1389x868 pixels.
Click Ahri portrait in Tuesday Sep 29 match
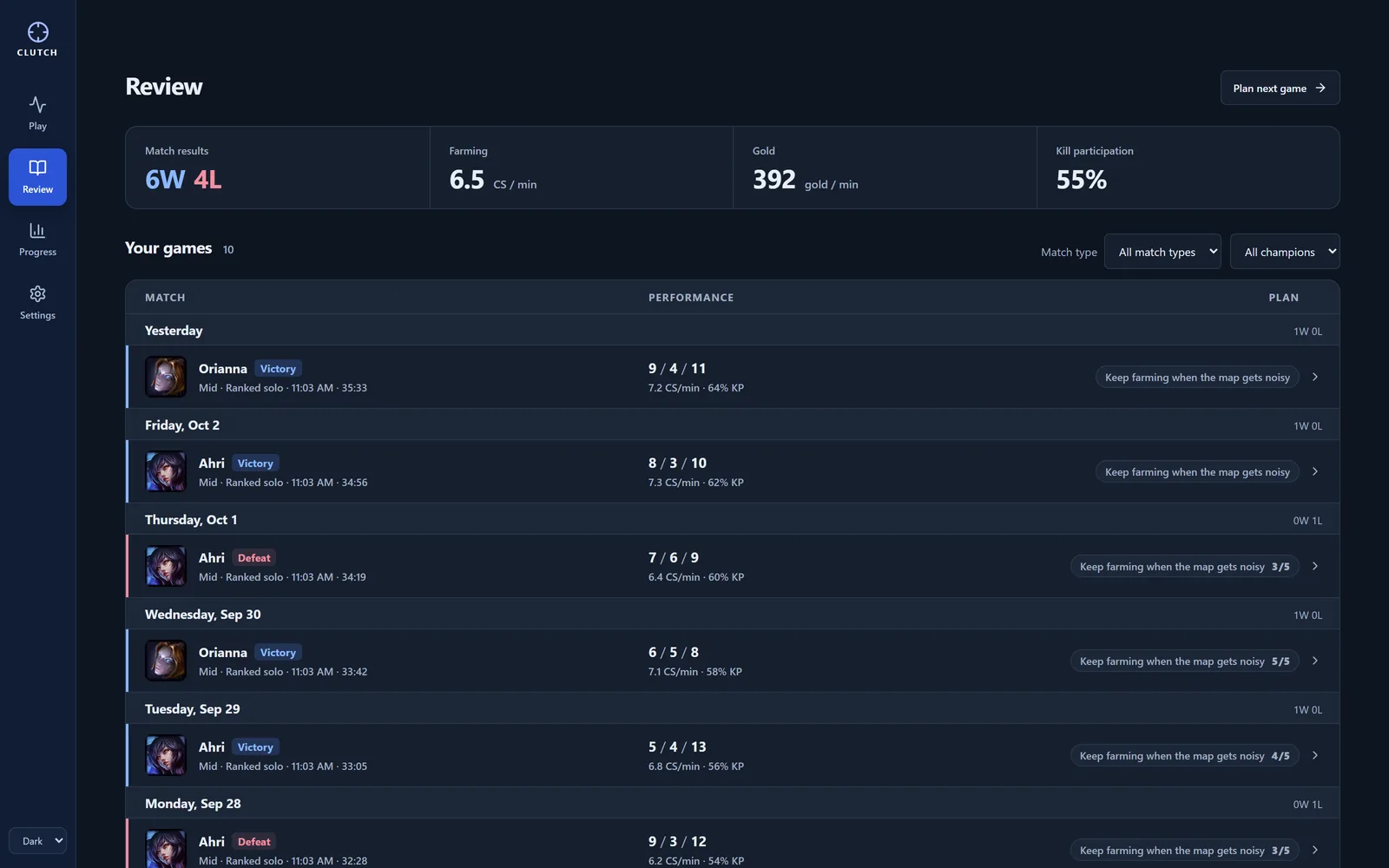pos(166,755)
